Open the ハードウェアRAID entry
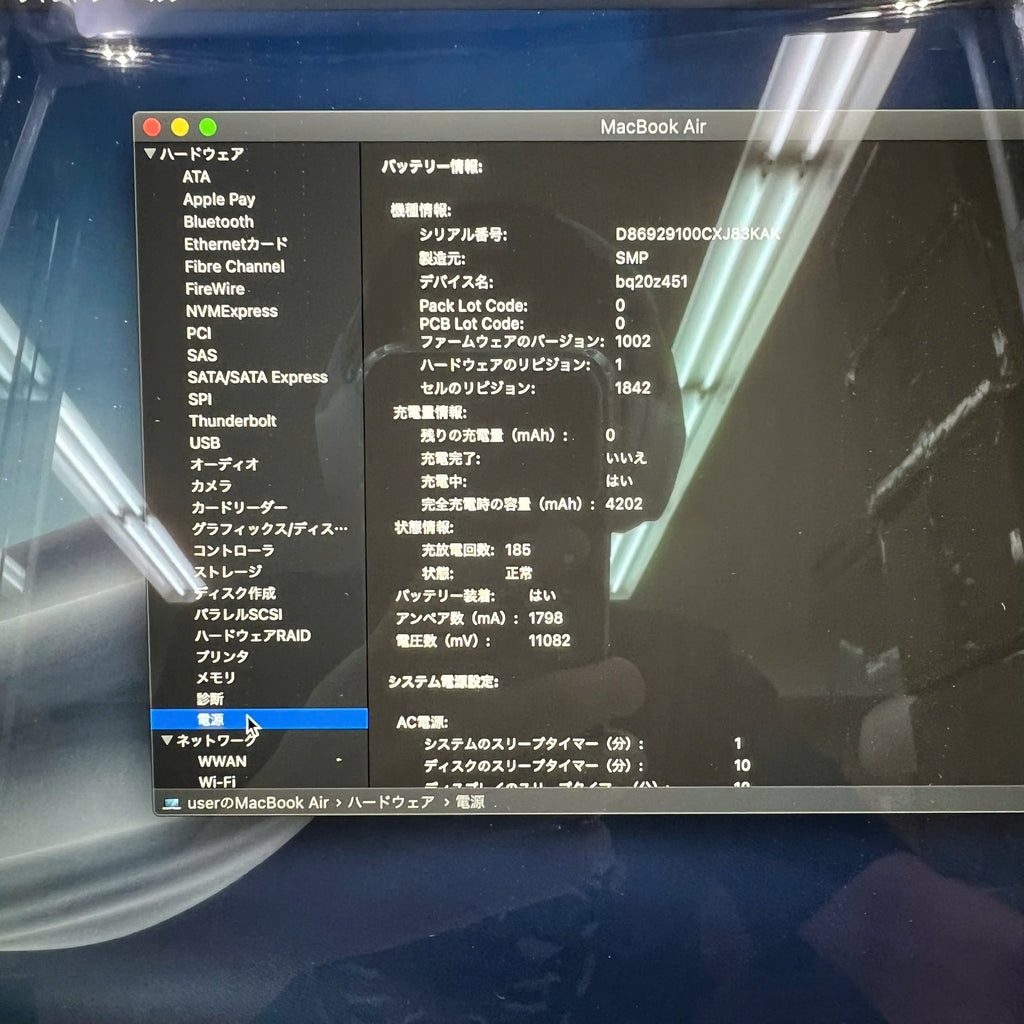Image resolution: width=1024 pixels, height=1024 pixels. coord(253,635)
